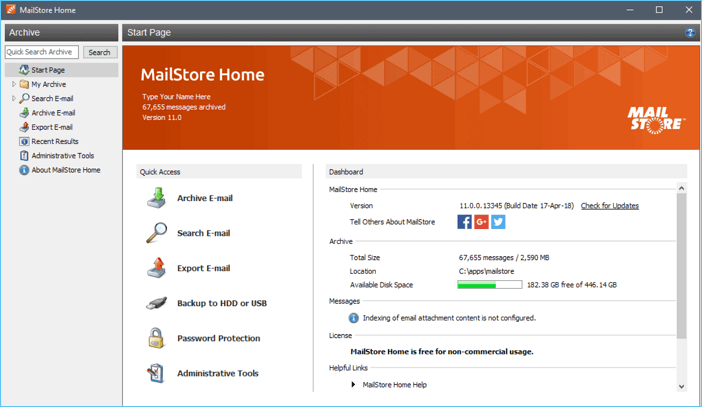The height and width of the screenshot is (407, 702).
Task: Click the '67,655 messages archived' banner text
Action: (x=184, y=107)
